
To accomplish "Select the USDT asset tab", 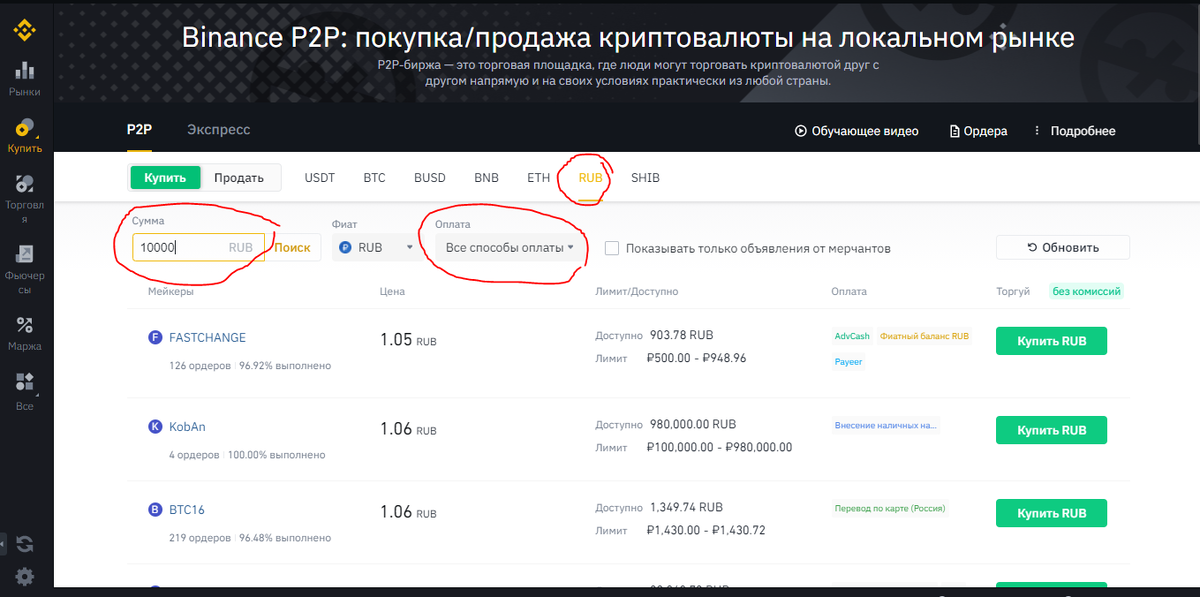I will pos(320,178).
